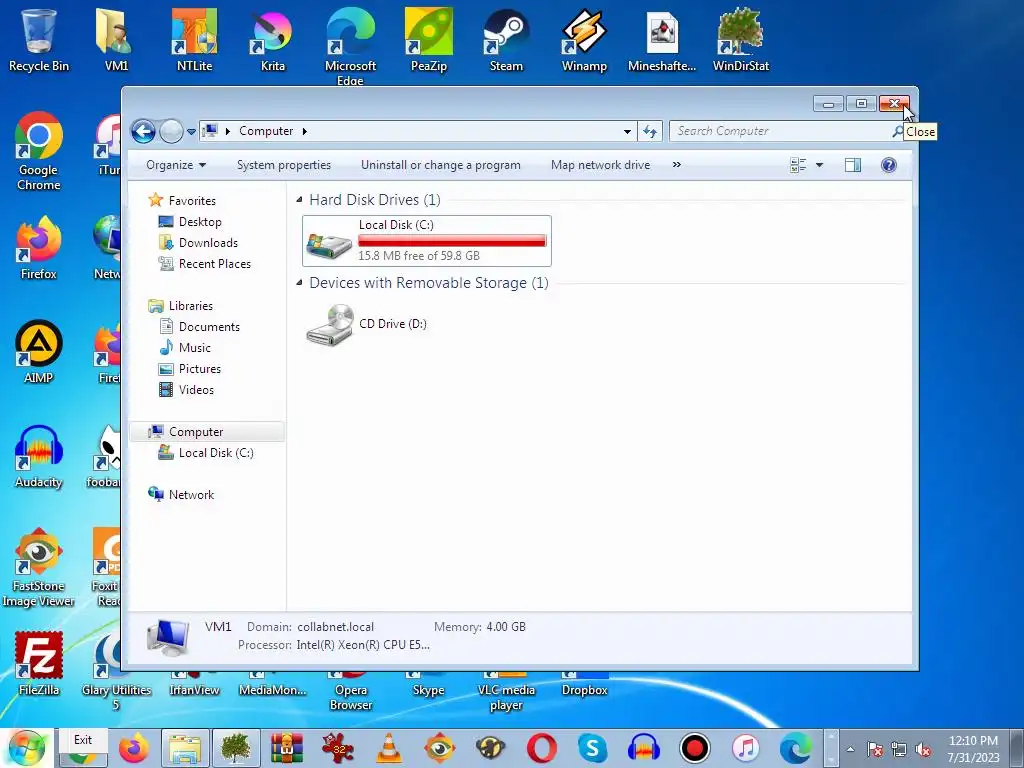Open recent pages dropdown next to nav arrows
The width and height of the screenshot is (1024, 768).
coord(191,131)
